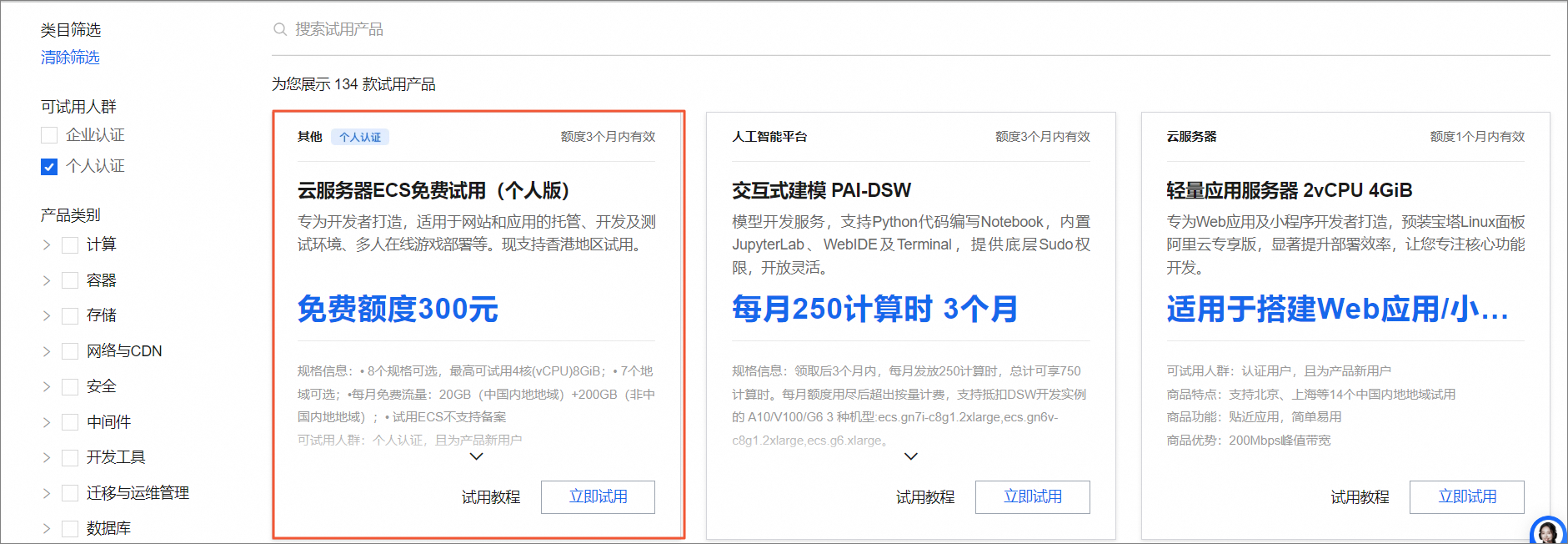Check the 安全 category checkbox
Screen dimensions: 1568x544
coord(70,386)
